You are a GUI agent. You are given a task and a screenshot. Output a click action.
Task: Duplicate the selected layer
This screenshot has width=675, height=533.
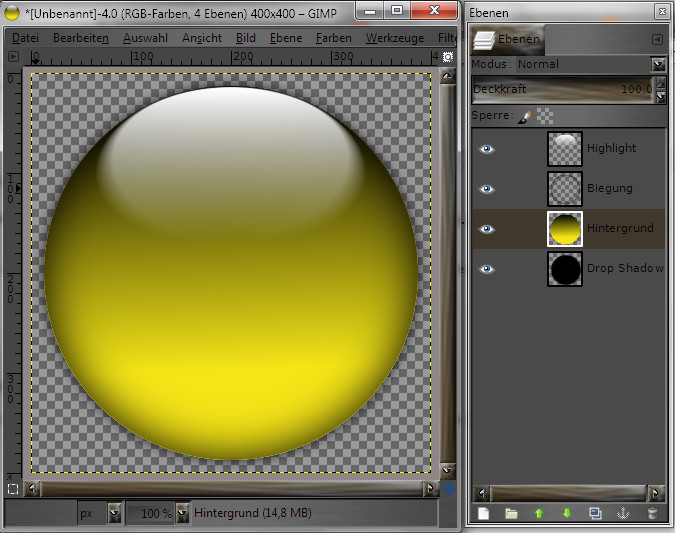[x=595, y=514]
